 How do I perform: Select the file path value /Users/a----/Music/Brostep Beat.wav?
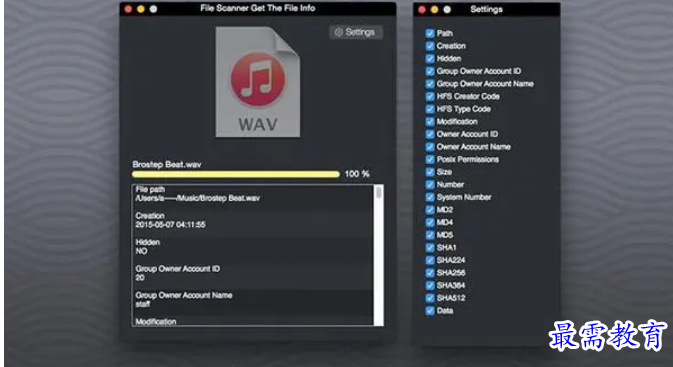[x=197, y=198]
